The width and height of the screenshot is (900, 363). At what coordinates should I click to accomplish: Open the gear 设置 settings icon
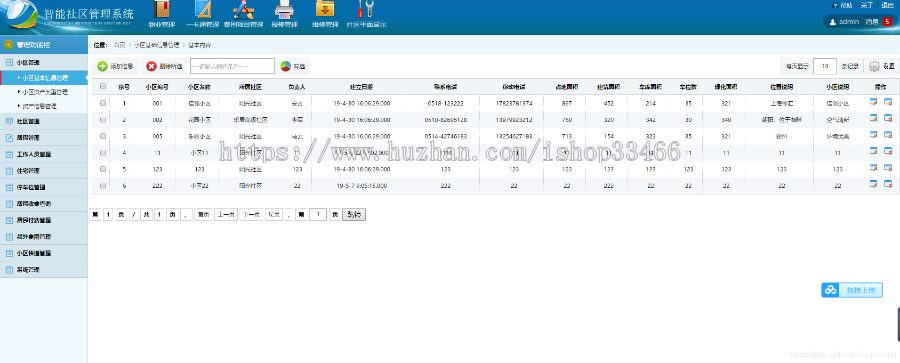874,66
